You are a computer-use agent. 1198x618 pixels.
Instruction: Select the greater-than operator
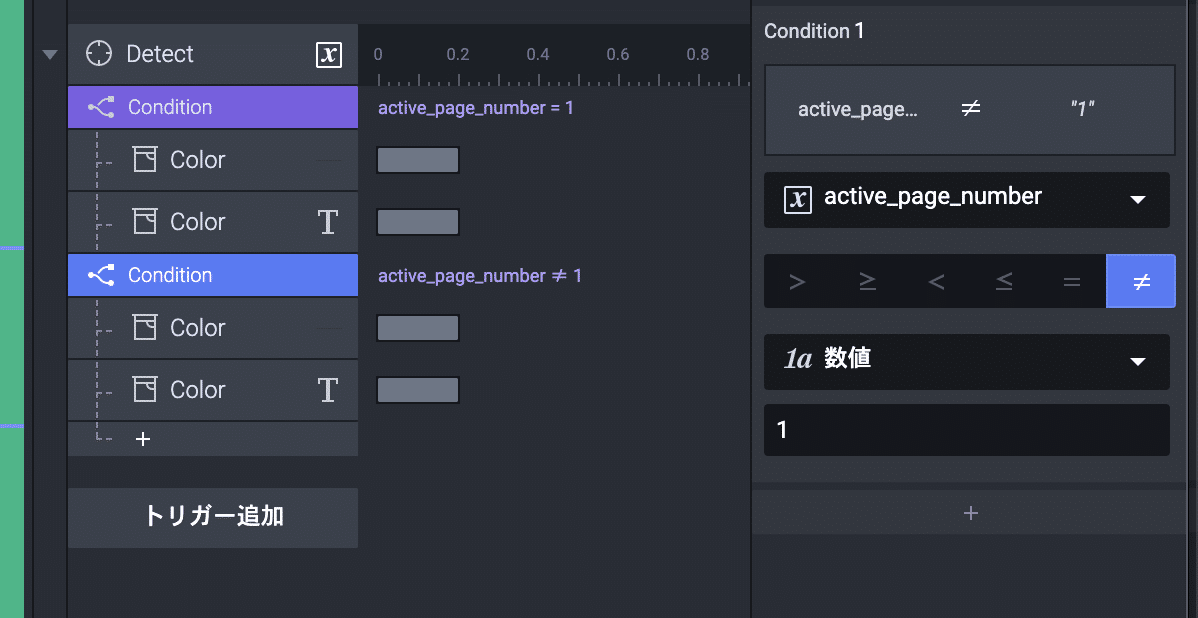point(797,282)
